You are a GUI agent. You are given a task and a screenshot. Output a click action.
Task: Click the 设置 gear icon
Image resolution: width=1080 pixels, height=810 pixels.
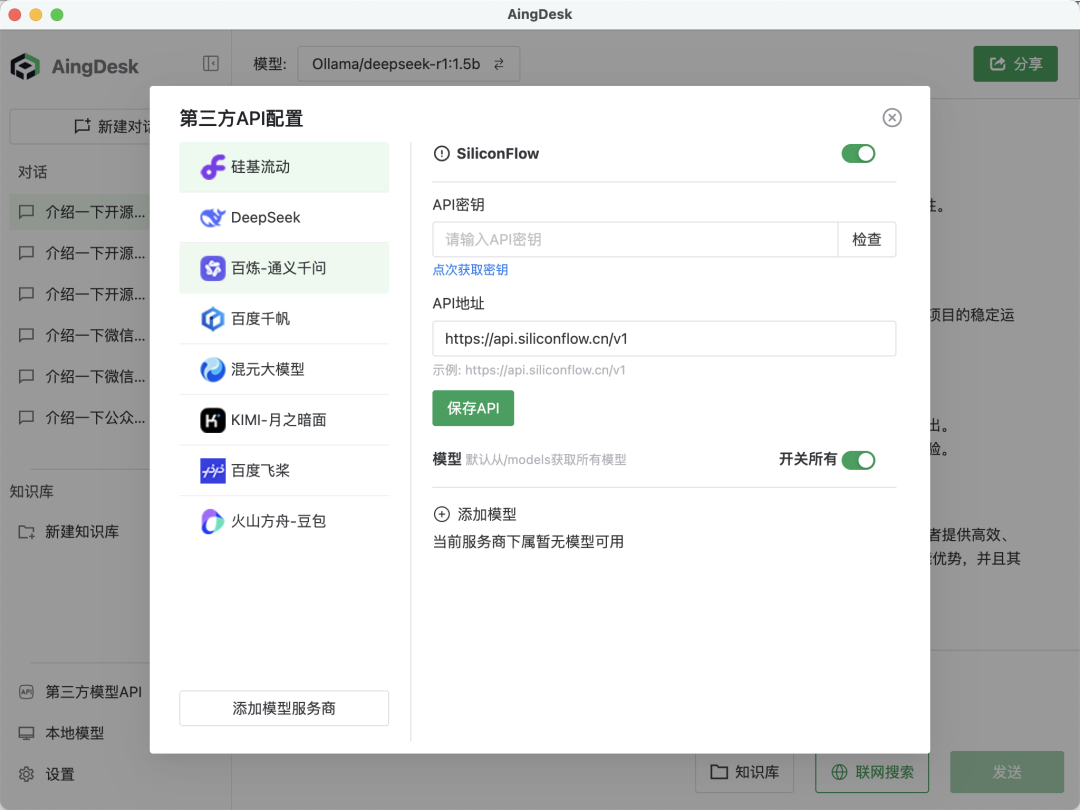(26, 774)
